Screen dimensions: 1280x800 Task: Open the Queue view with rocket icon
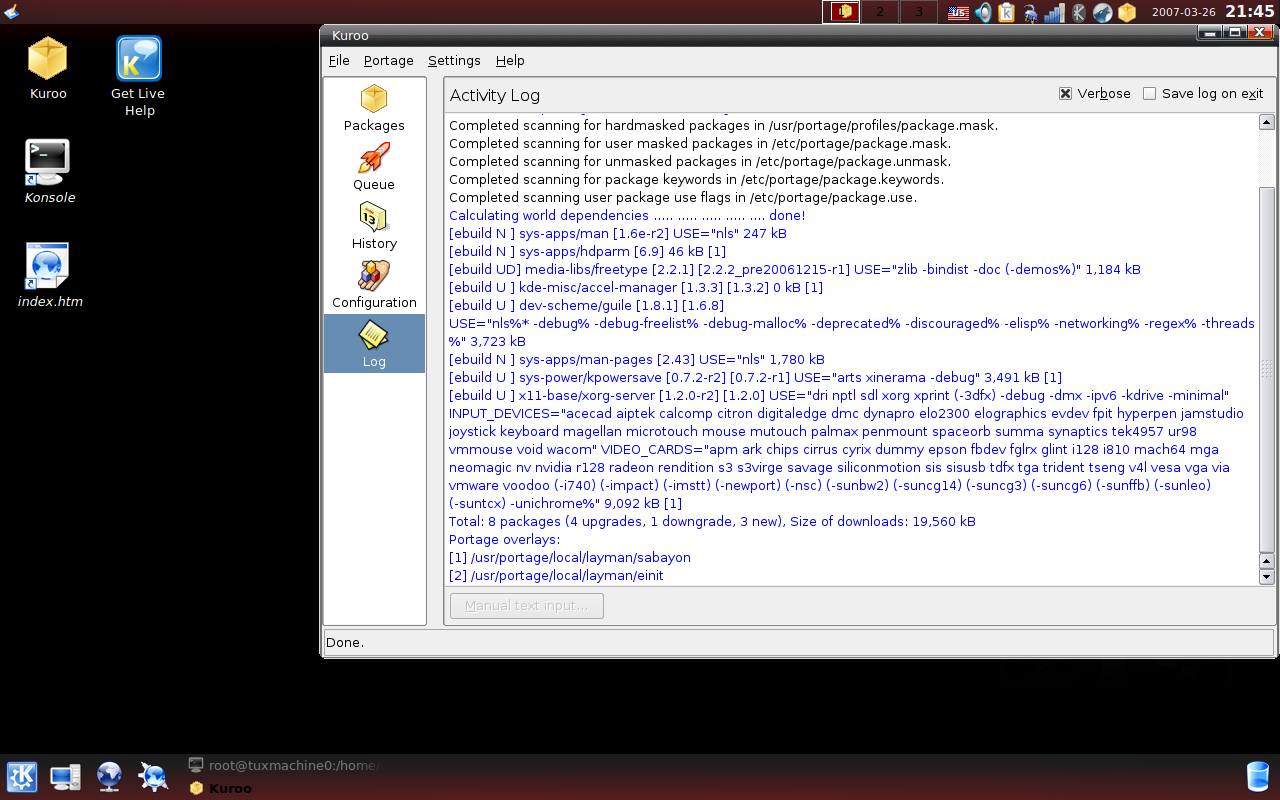coord(374,167)
